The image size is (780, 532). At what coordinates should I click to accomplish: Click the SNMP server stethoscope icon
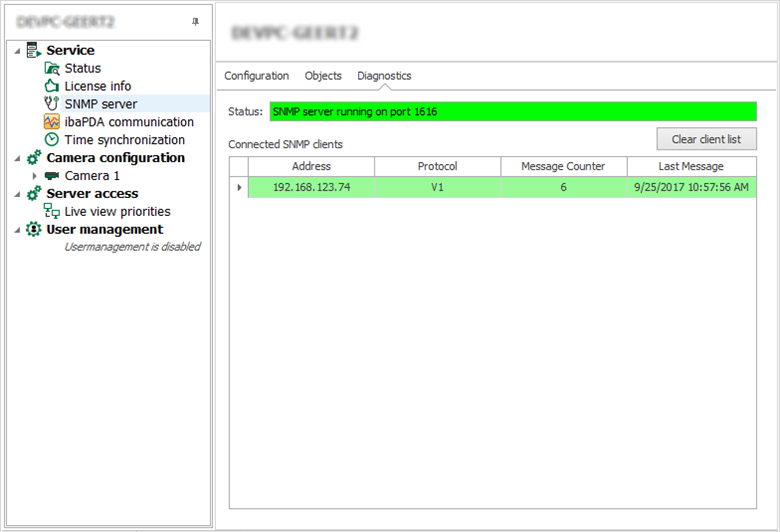point(52,104)
